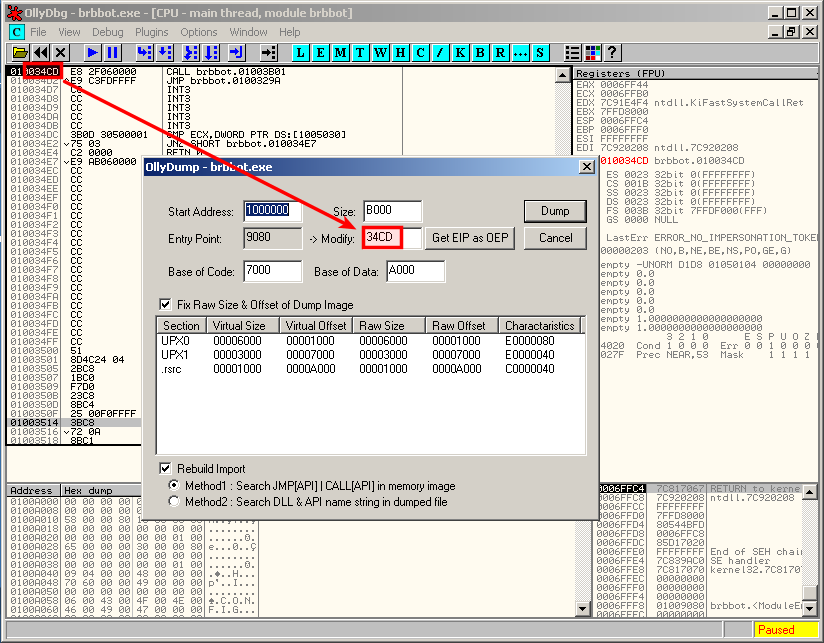Click the Start Address input field
824x643 pixels.
[272, 211]
